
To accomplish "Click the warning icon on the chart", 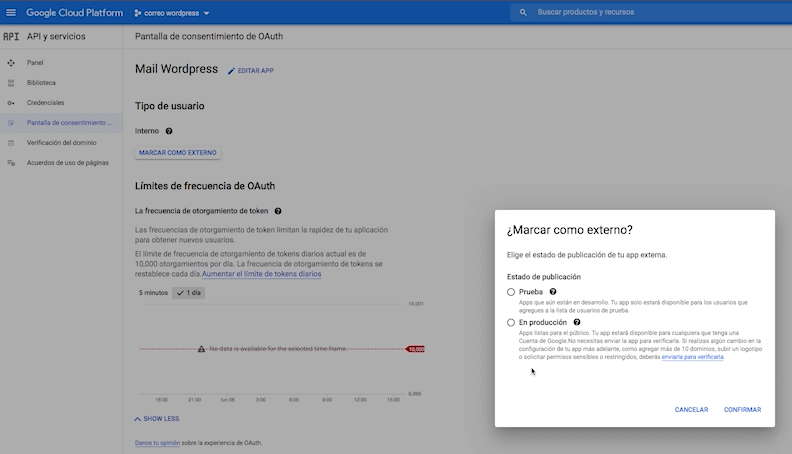I will tap(202, 349).
